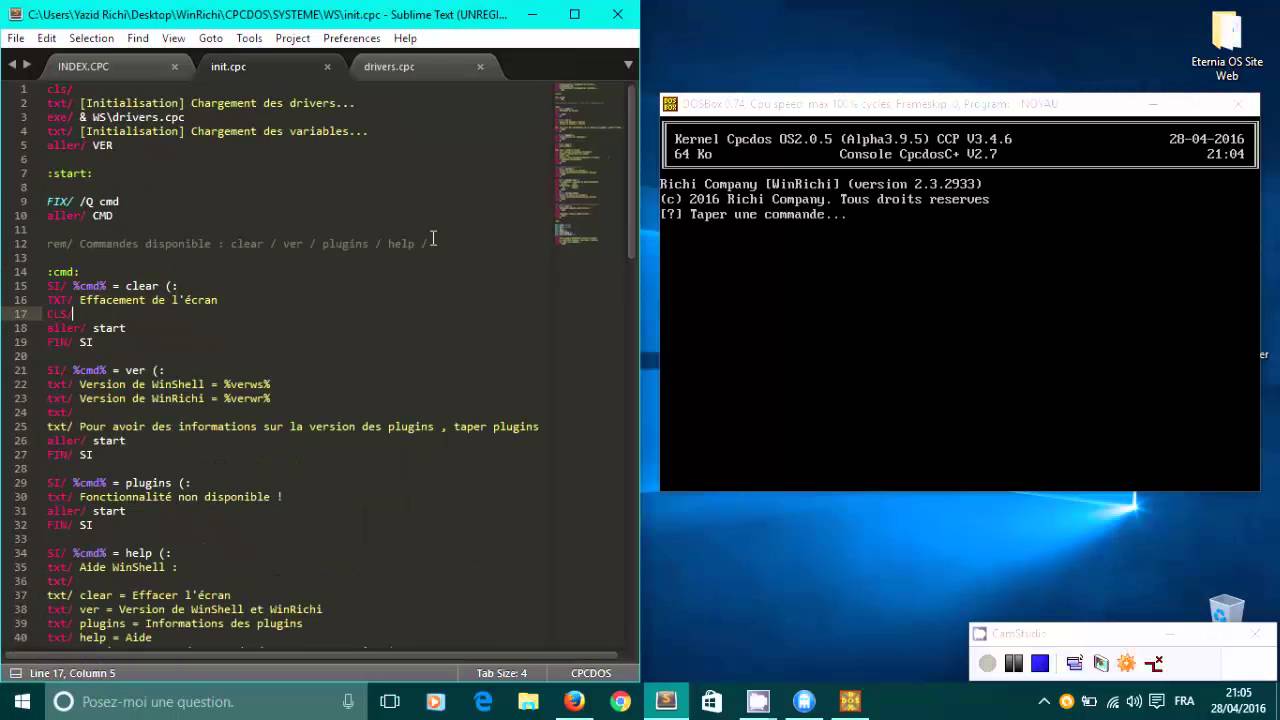Open the clock showing 21:05

pyautogui.click(x=1238, y=701)
